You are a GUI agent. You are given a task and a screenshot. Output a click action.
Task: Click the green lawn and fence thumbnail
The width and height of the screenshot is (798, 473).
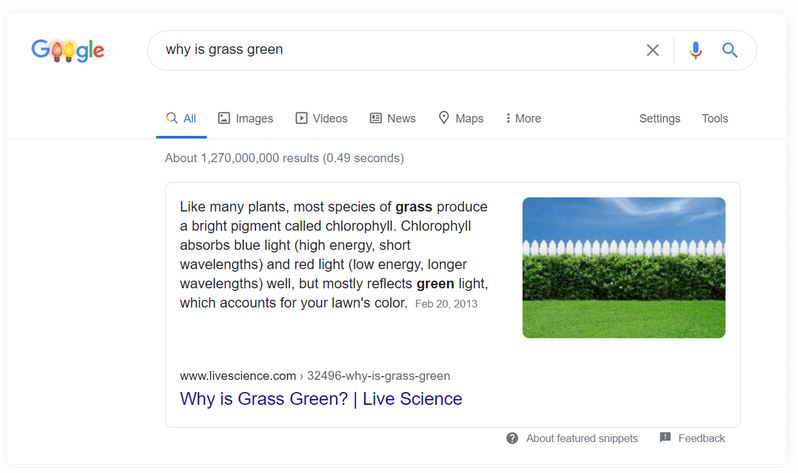[x=624, y=267]
